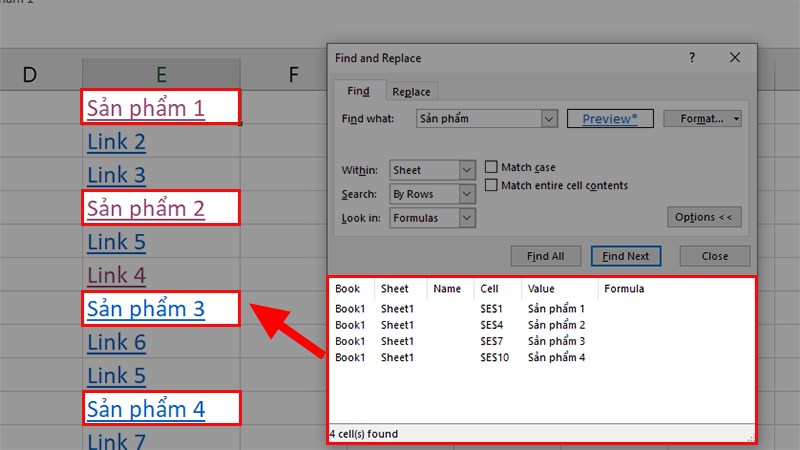Expand the Search By Rows dropdown

pyautogui.click(x=467, y=194)
